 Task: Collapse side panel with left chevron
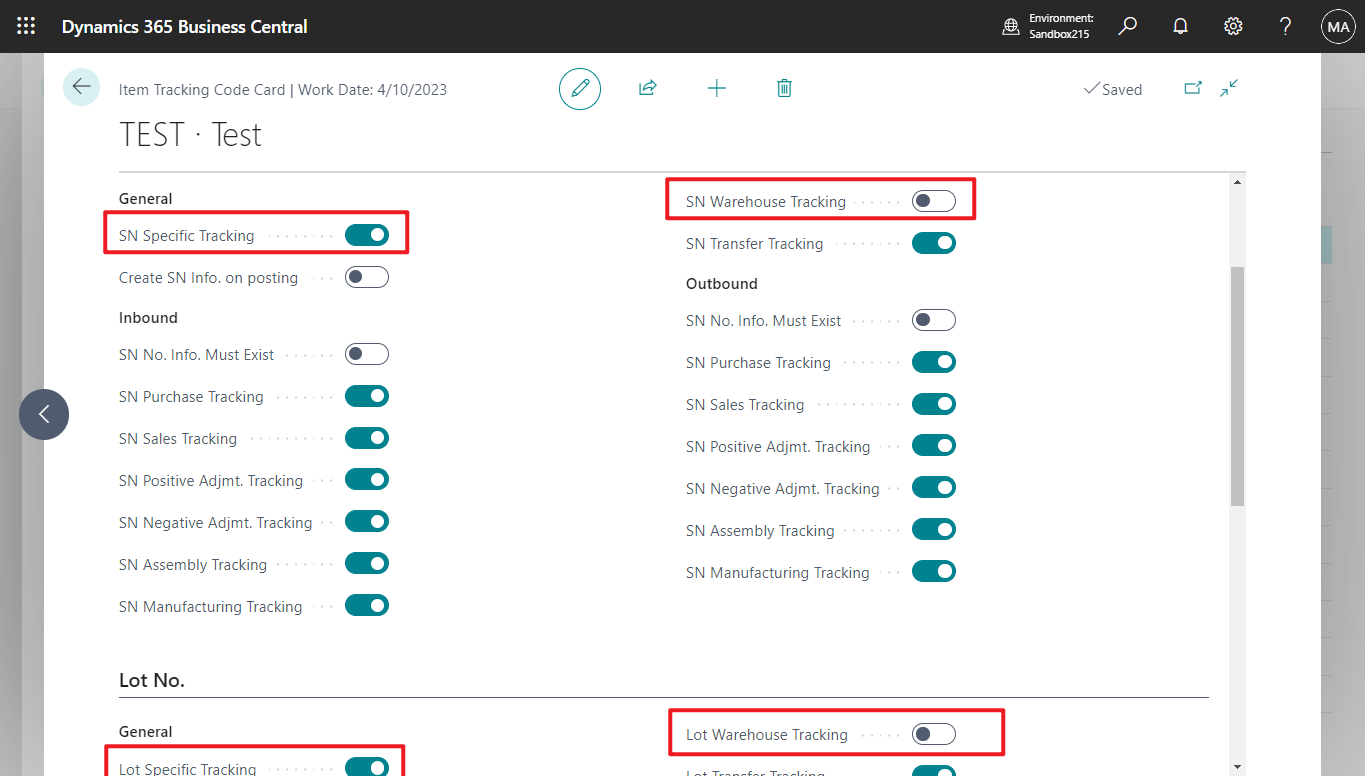[44, 414]
